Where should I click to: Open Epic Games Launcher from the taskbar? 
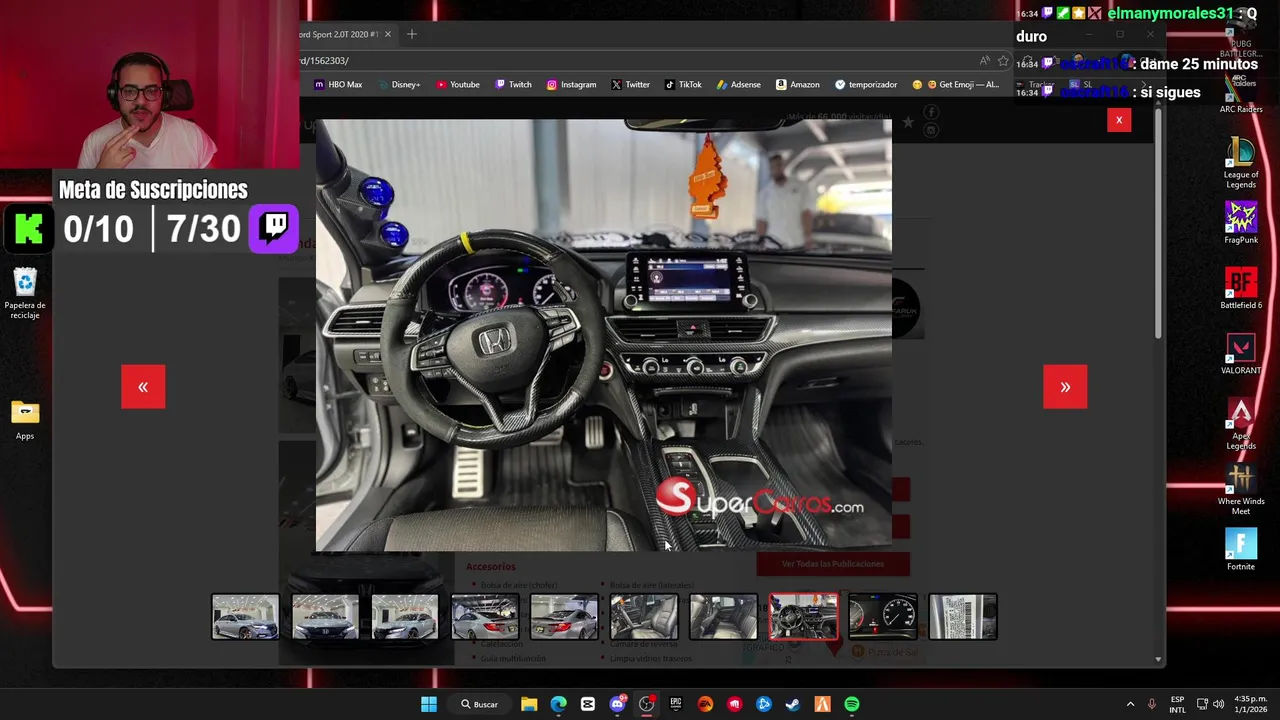point(676,704)
